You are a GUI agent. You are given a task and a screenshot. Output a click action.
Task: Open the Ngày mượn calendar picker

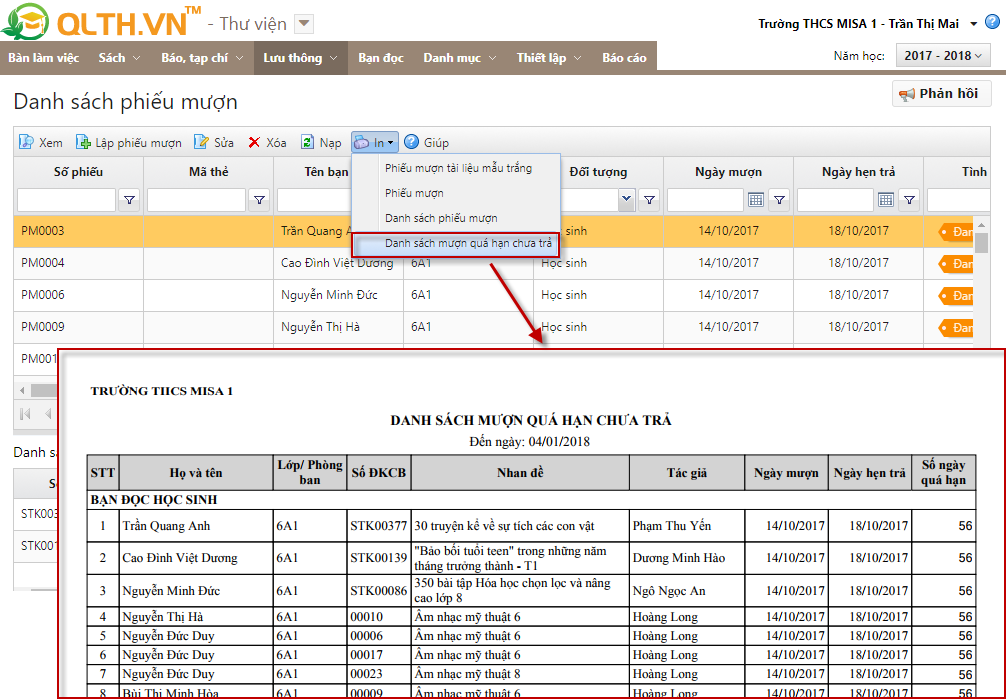click(756, 200)
